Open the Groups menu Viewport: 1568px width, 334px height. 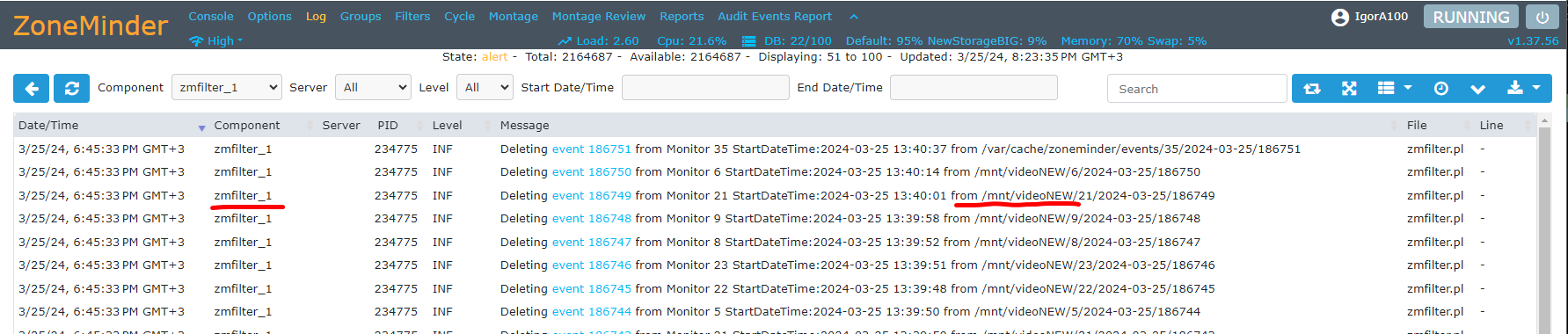(x=361, y=16)
